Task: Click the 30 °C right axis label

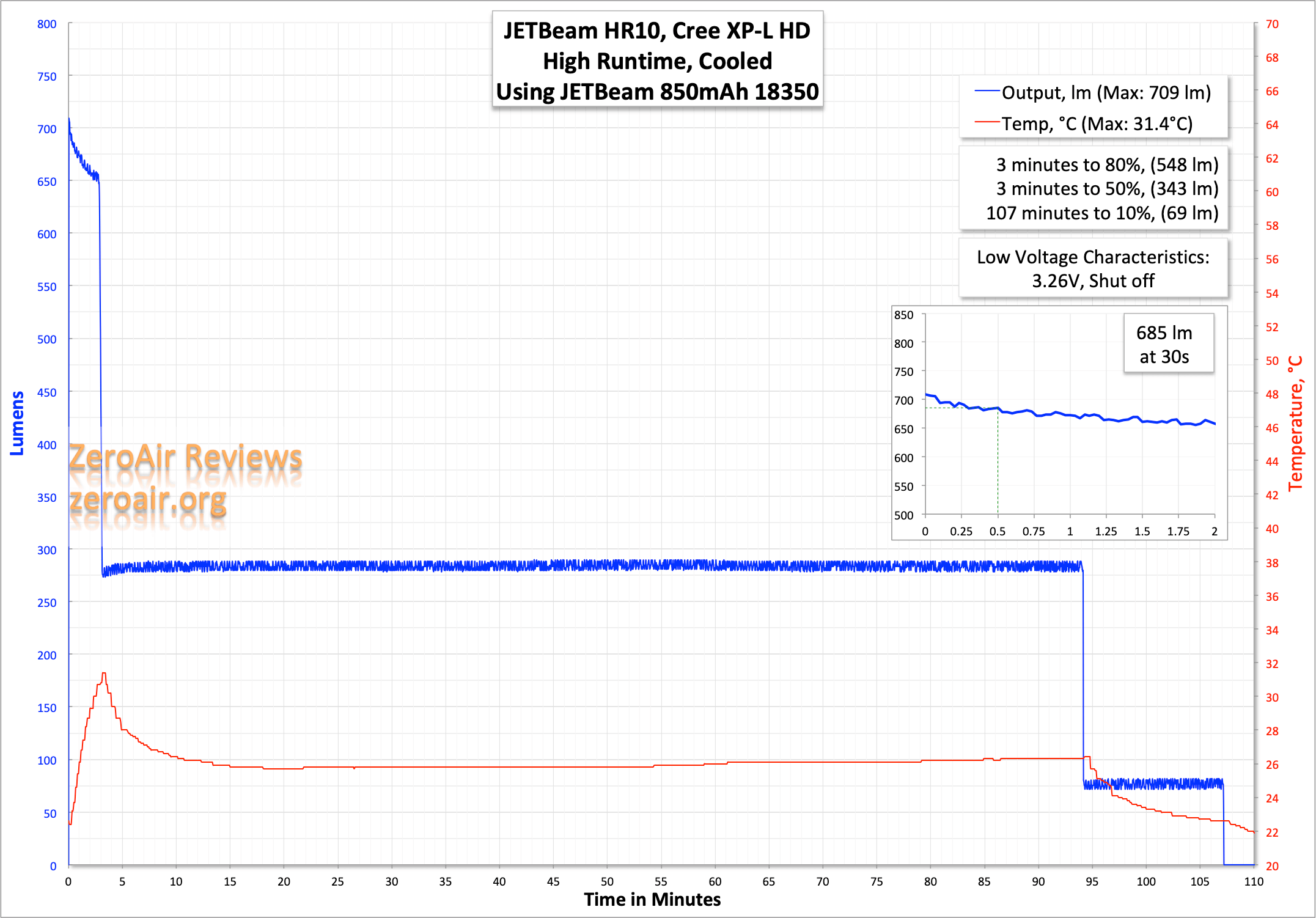Action: pyautogui.click(x=1272, y=697)
